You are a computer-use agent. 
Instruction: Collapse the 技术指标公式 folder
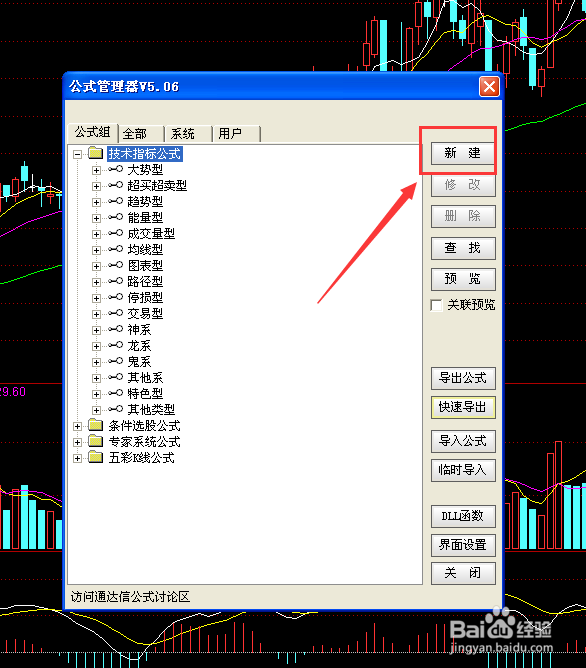click(77, 154)
